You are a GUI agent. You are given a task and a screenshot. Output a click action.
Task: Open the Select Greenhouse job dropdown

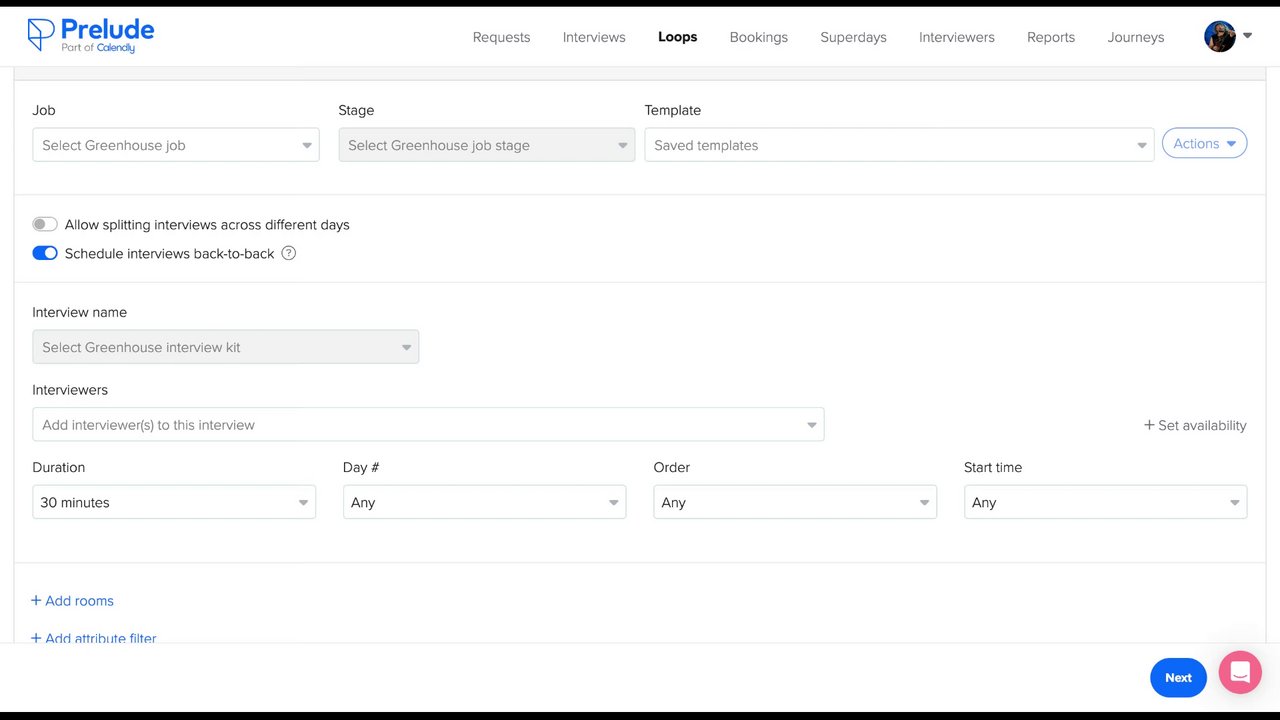pos(176,145)
